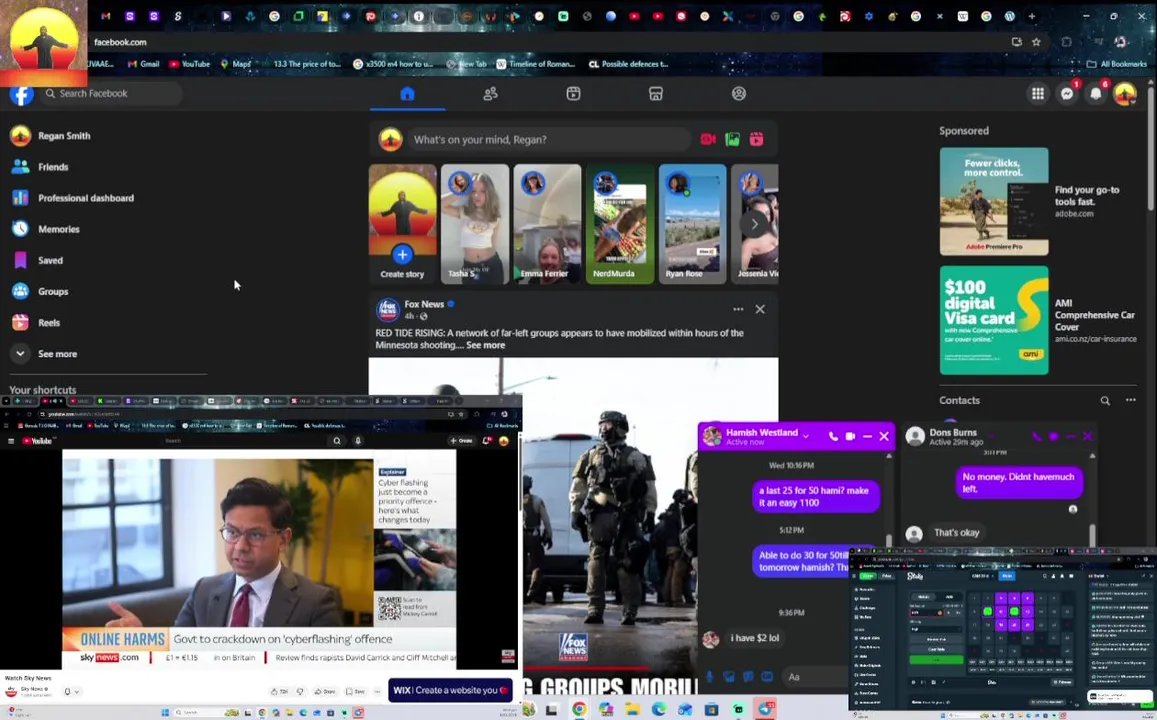Open Hamish Westland chat settings chevron
The height and width of the screenshot is (720, 1157).
click(805, 436)
